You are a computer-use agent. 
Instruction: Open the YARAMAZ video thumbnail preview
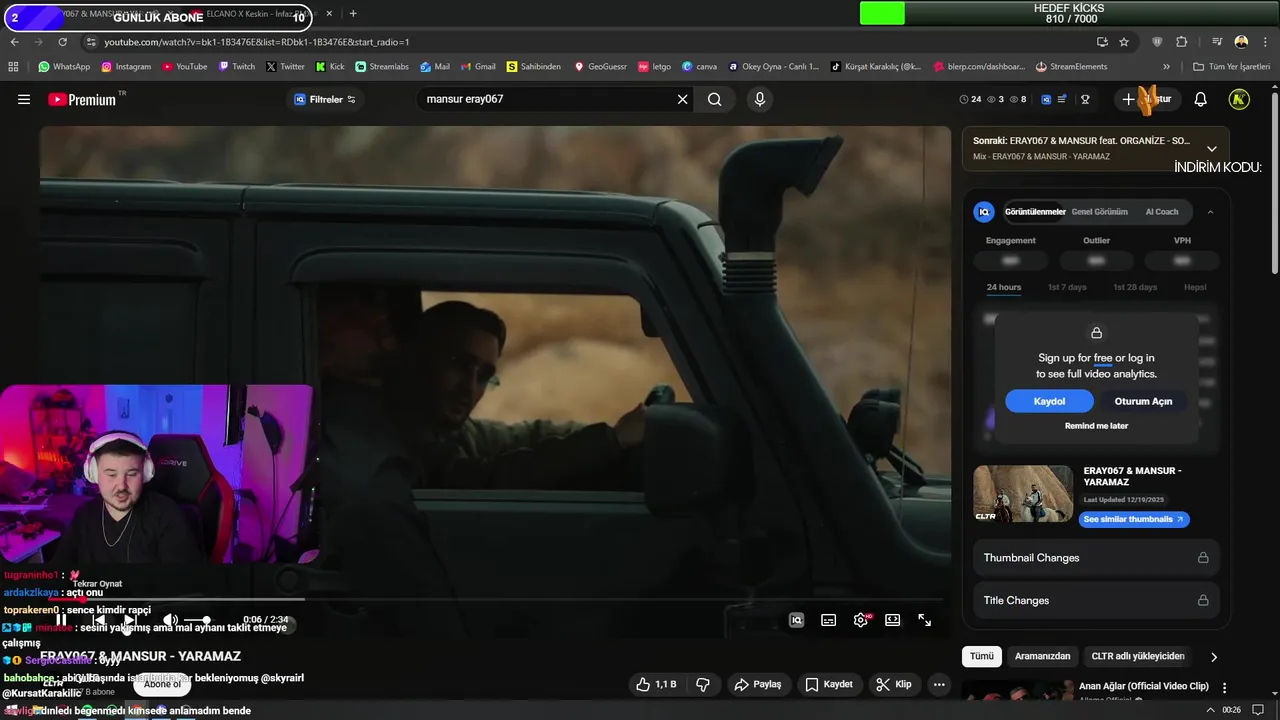pyautogui.click(x=1023, y=494)
